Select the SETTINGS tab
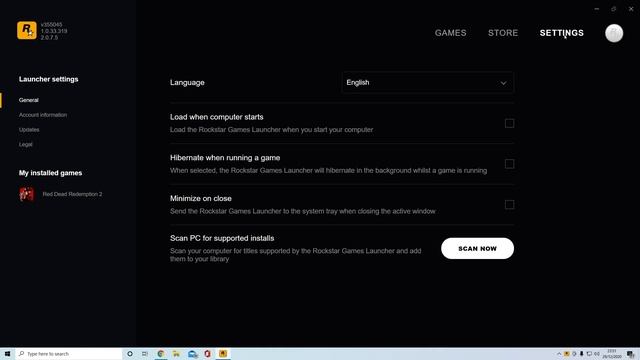640x360 pixels. pyautogui.click(x=561, y=33)
